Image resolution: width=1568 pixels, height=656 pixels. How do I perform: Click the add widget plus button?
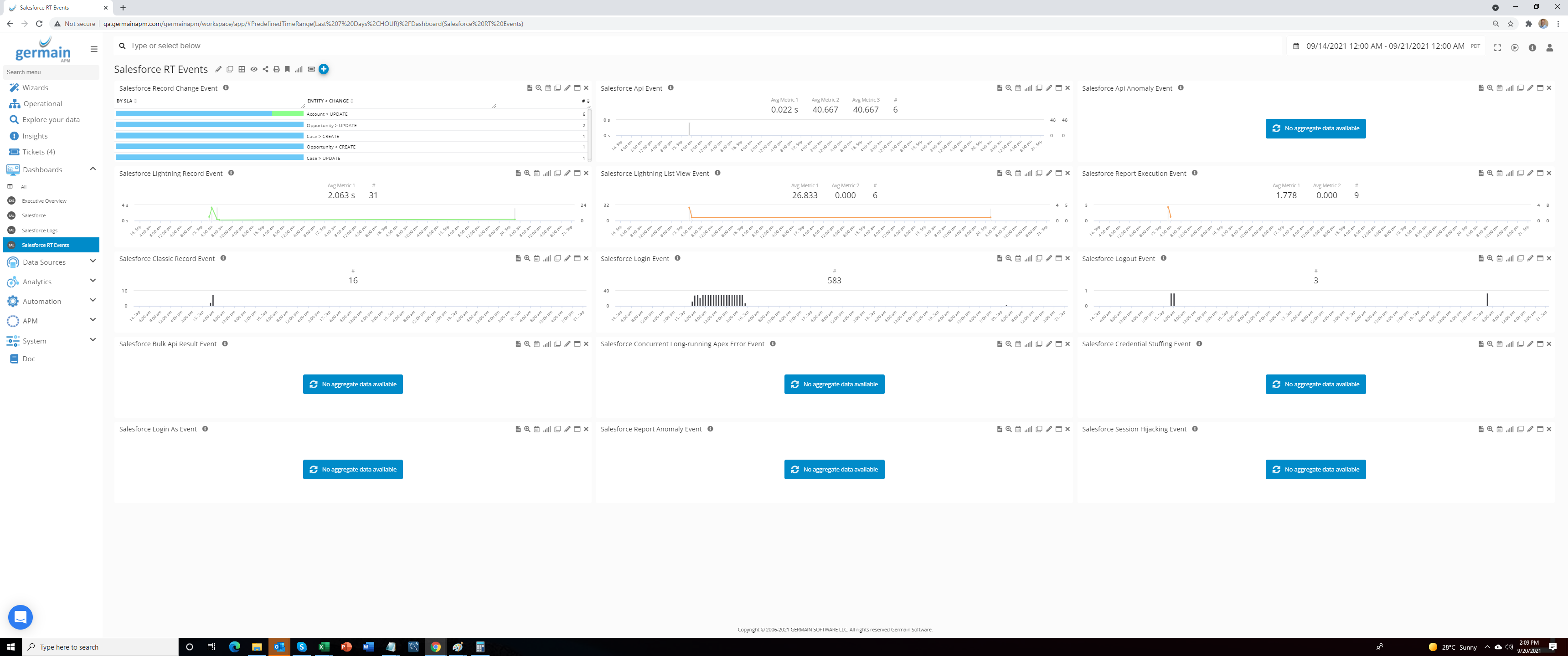click(x=323, y=69)
